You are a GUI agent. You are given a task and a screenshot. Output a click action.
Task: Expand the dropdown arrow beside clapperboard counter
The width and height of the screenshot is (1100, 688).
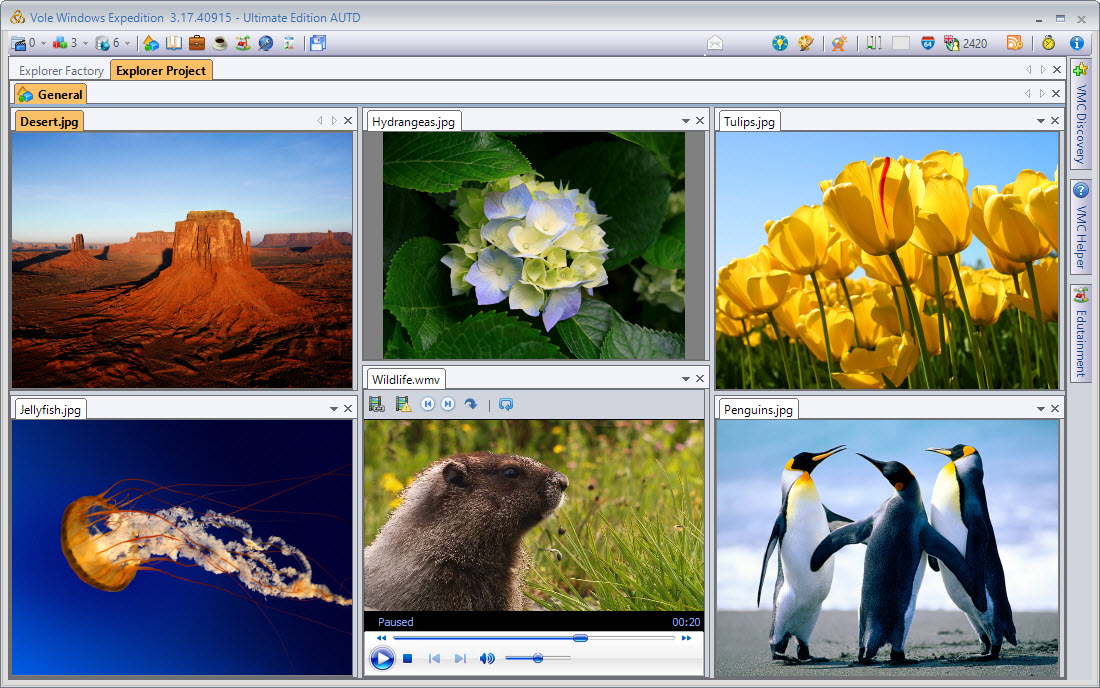tap(43, 43)
